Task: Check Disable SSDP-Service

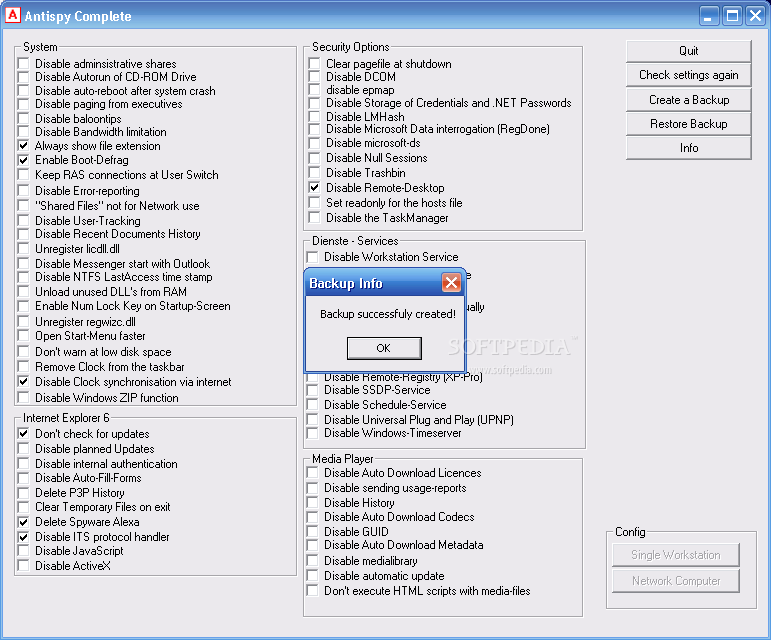Action: [312, 390]
